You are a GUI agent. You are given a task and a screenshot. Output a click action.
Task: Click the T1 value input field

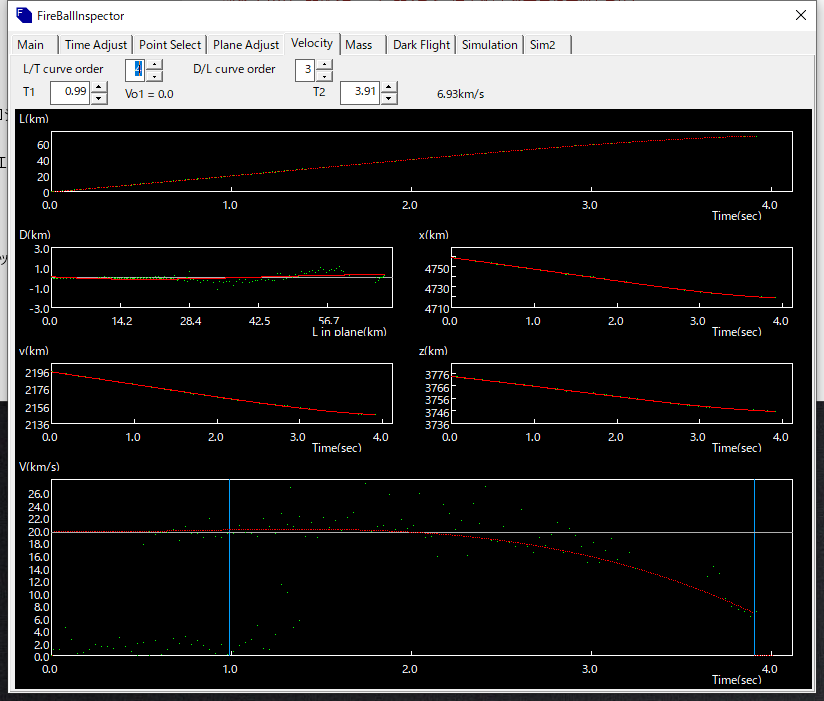70,92
